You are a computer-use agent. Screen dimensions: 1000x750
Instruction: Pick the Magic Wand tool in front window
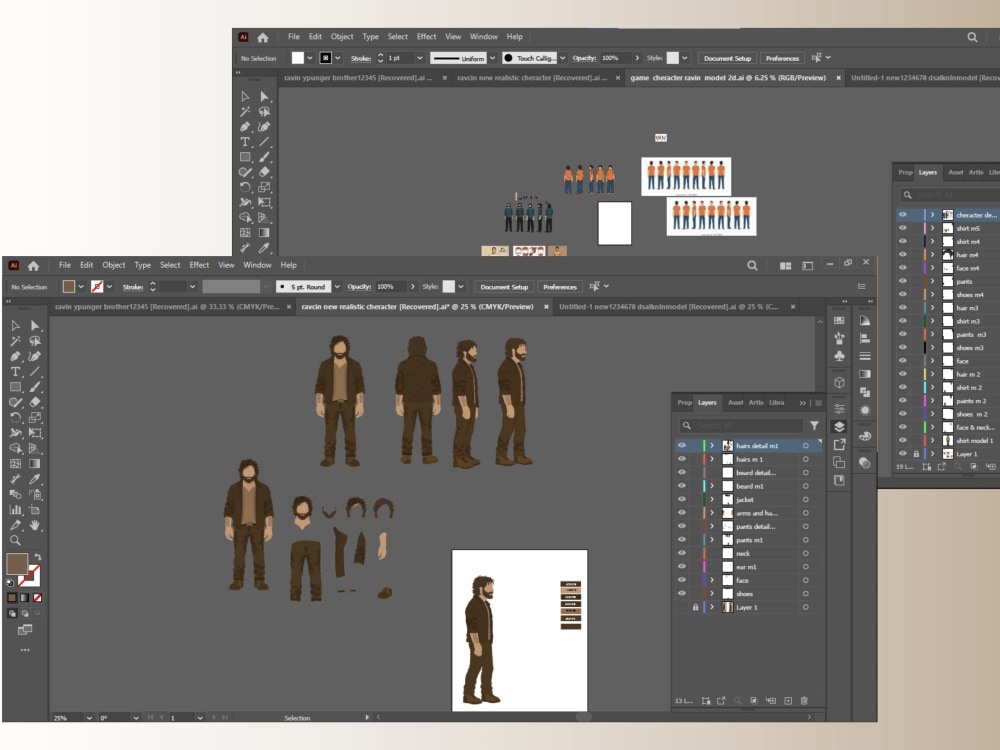coord(16,341)
